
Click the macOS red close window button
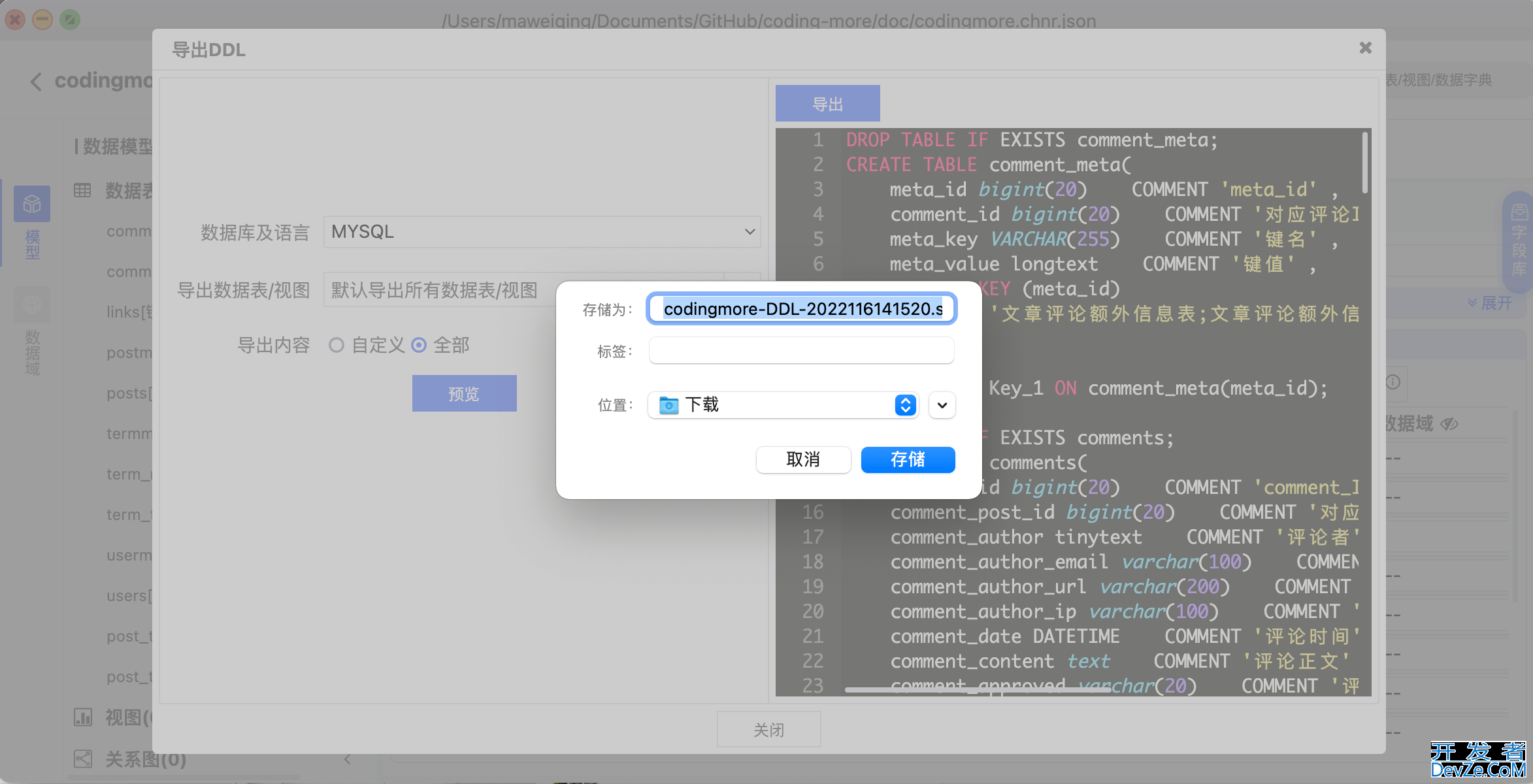pyautogui.click(x=16, y=20)
